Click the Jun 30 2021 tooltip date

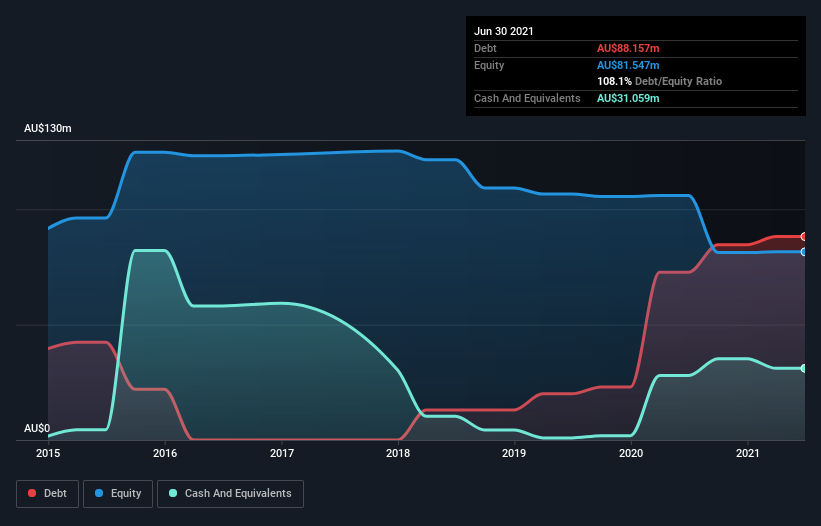click(504, 31)
